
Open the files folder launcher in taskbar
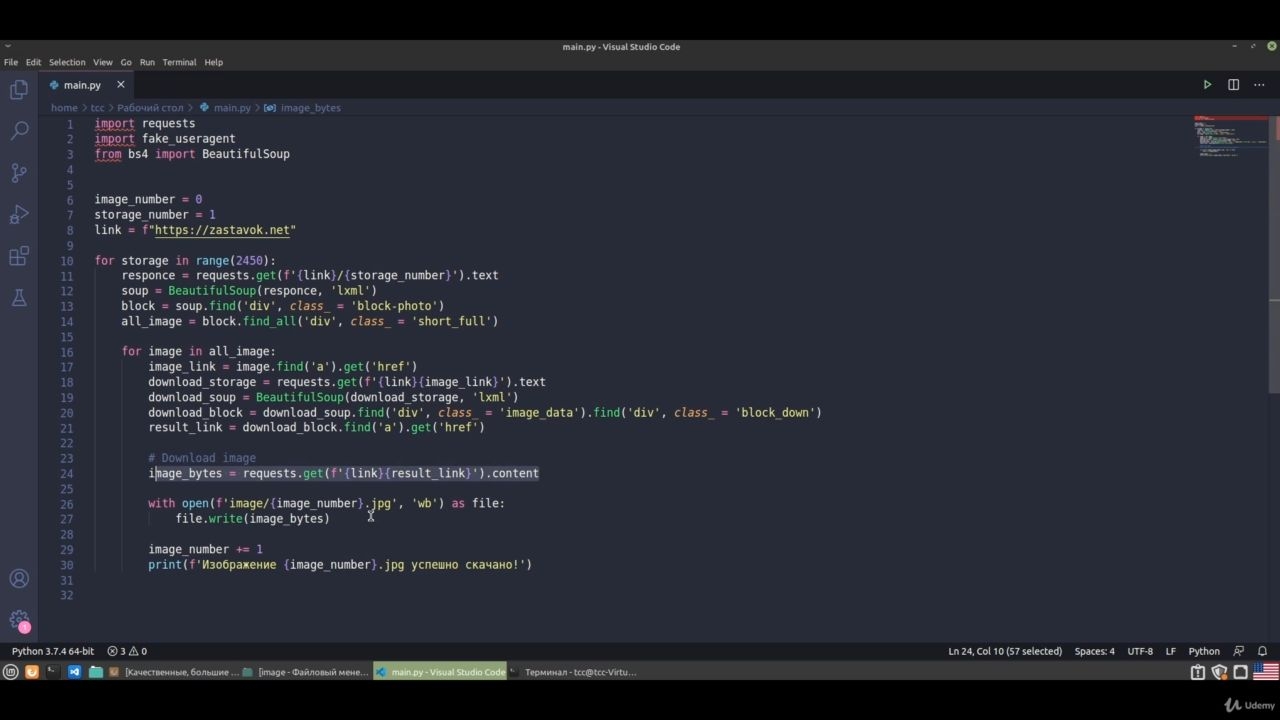(x=96, y=672)
